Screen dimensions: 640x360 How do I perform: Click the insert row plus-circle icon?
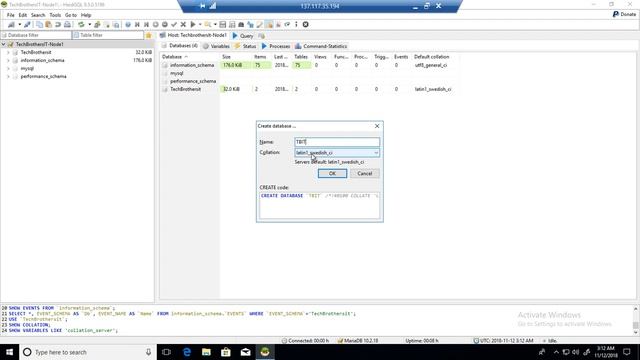coord(156,24)
